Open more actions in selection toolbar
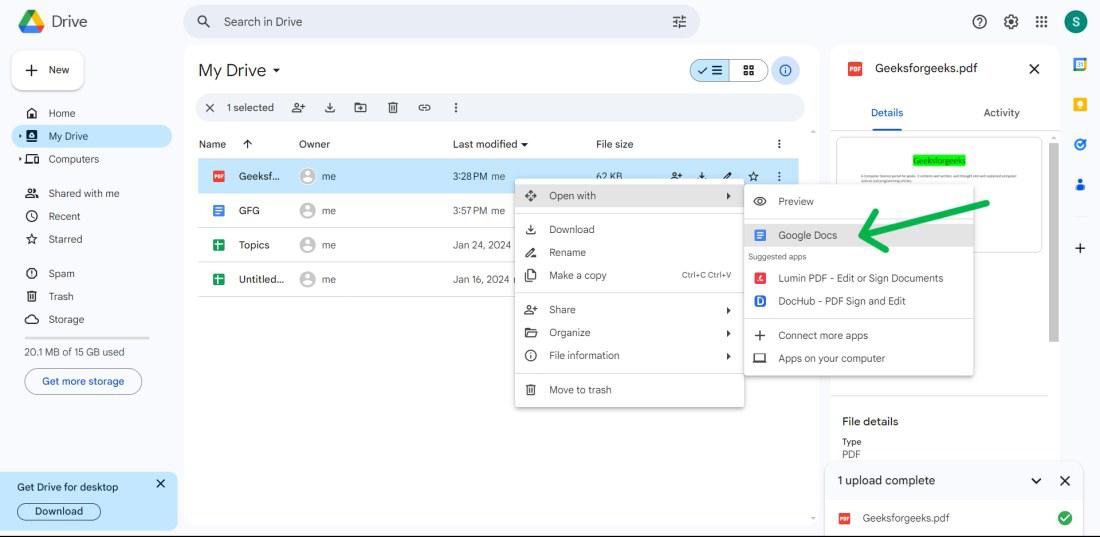The image size is (1100, 537). point(456,107)
